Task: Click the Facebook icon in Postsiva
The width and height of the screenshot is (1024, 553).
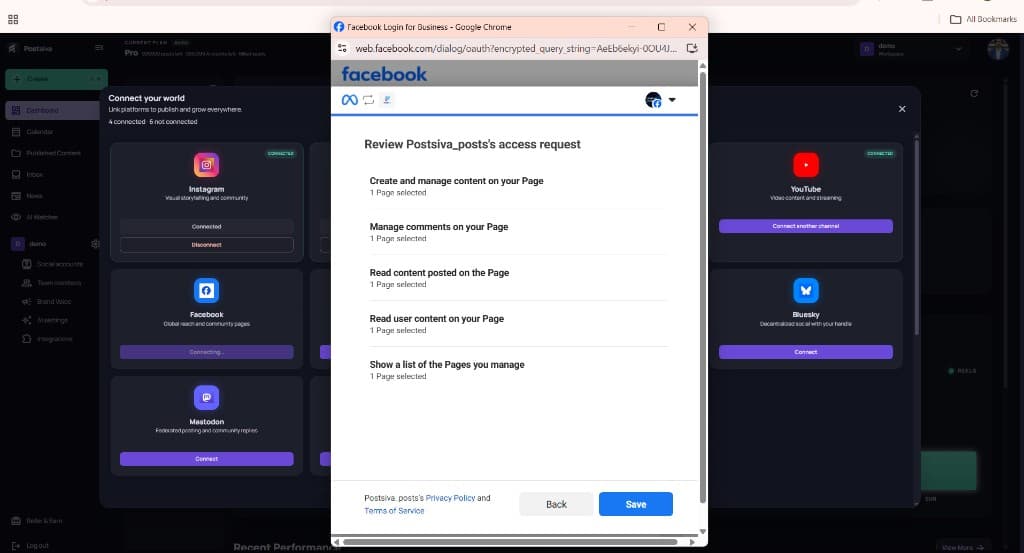Action: point(206,291)
